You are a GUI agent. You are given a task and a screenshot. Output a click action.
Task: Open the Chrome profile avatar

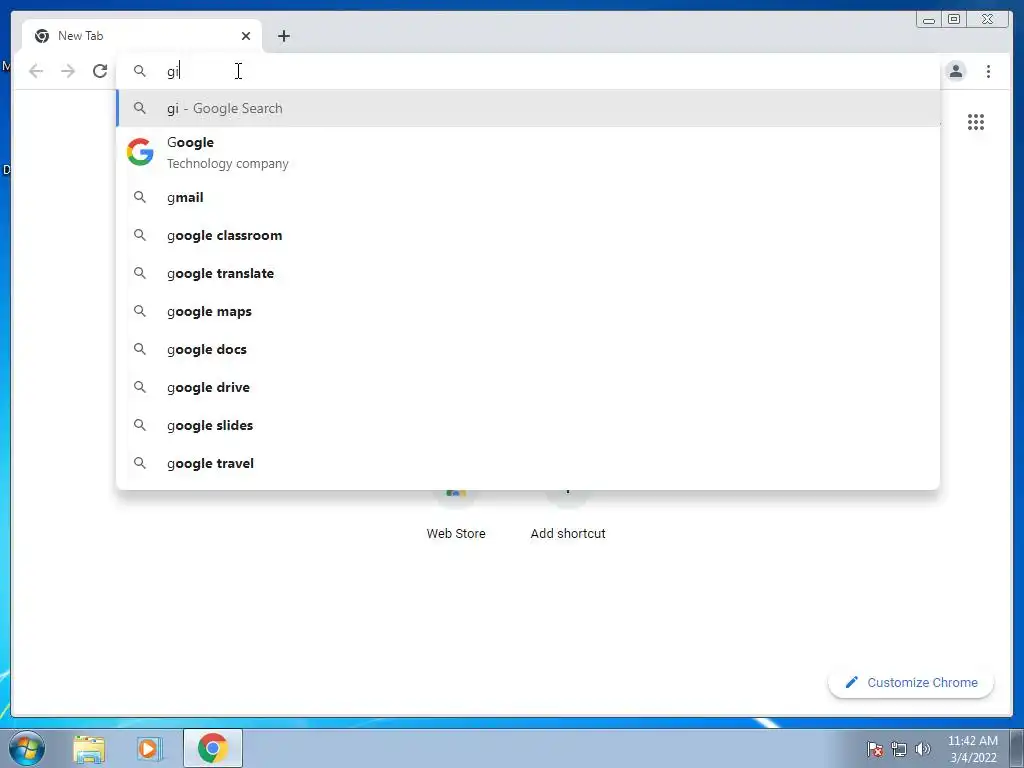[956, 71]
